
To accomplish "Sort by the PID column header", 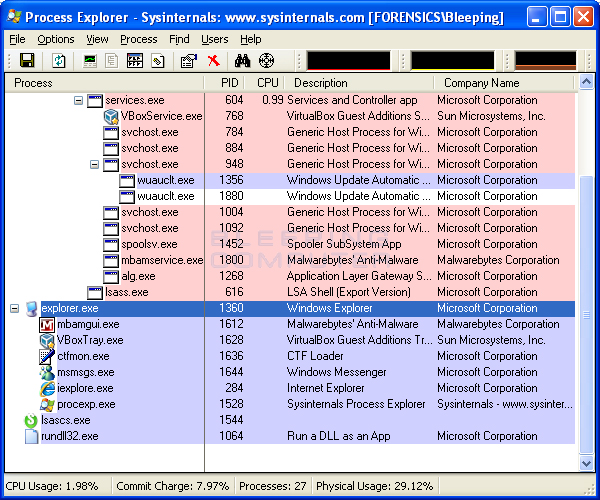I will 225,83.
